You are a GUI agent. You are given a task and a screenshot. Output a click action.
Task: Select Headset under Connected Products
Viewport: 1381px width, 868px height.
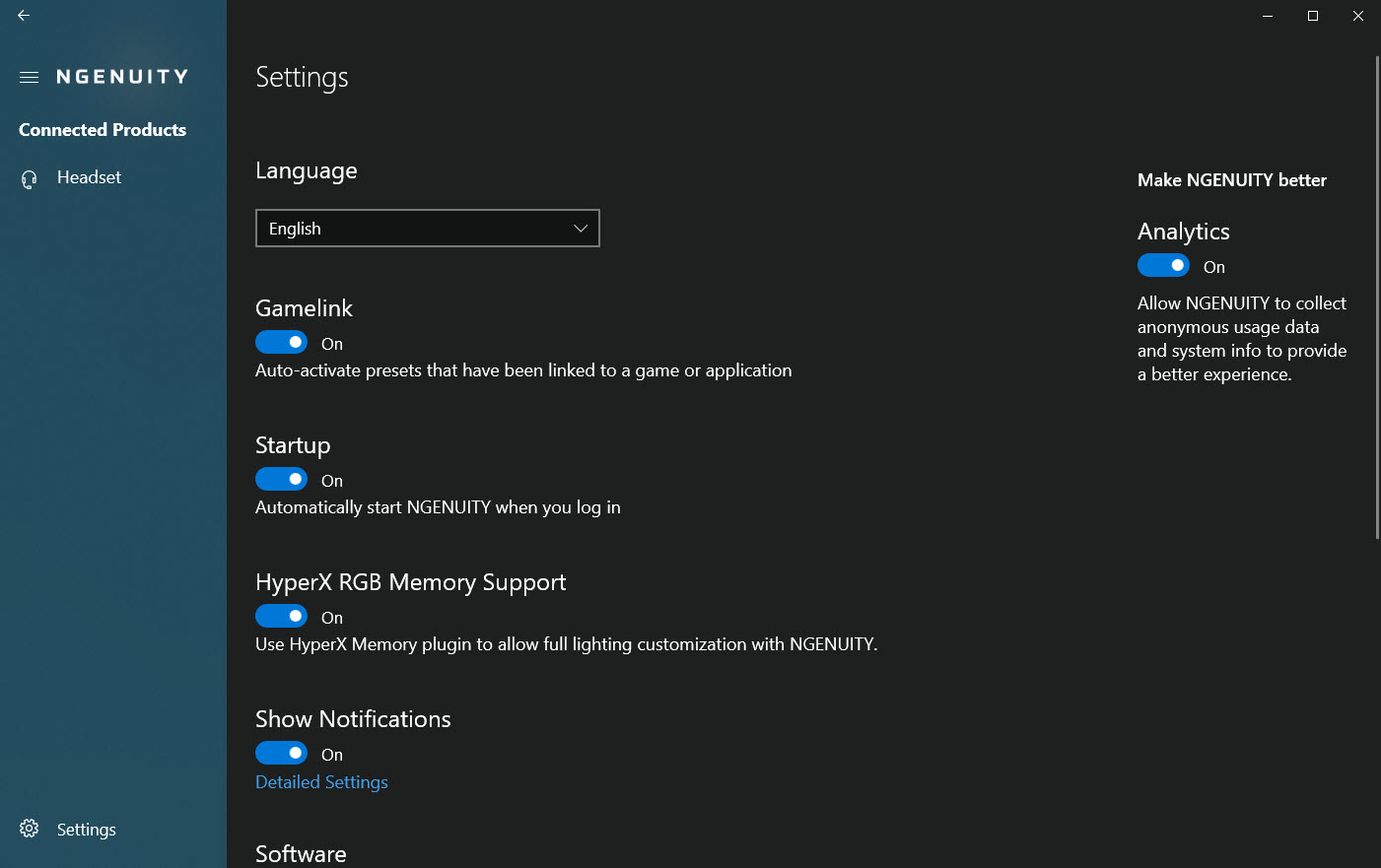pos(90,177)
